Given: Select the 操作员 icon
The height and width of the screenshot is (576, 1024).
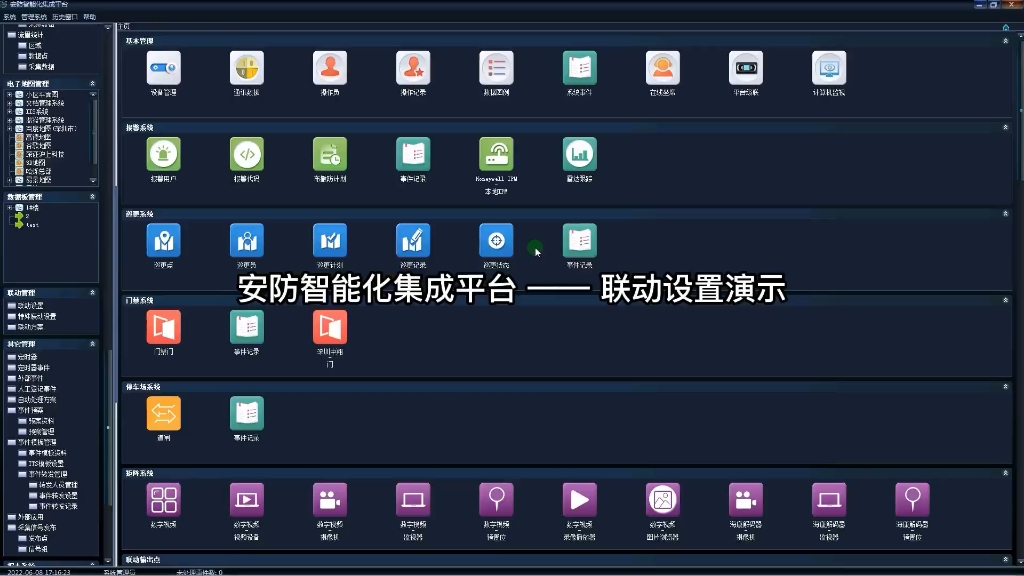Looking at the screenshot, I should click(x=330, y=70).
